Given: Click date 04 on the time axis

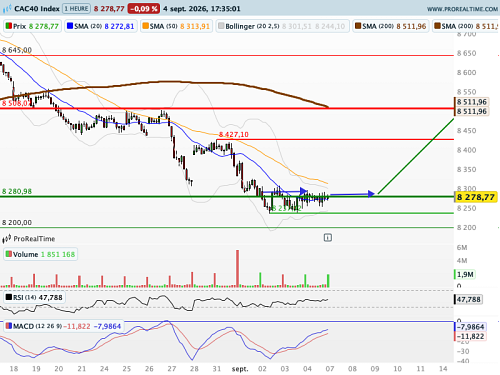Looking at the screenshot, I should coord(307,369).
